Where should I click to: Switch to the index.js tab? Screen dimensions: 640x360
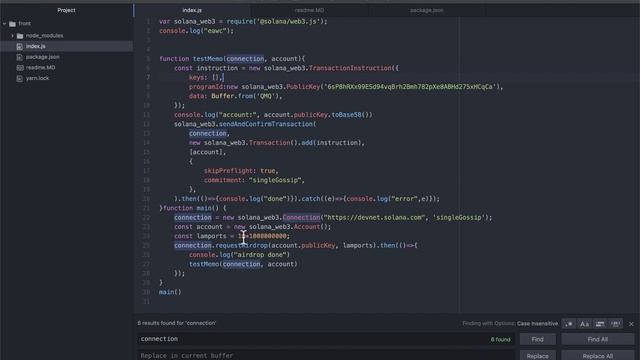pos(192,10)
